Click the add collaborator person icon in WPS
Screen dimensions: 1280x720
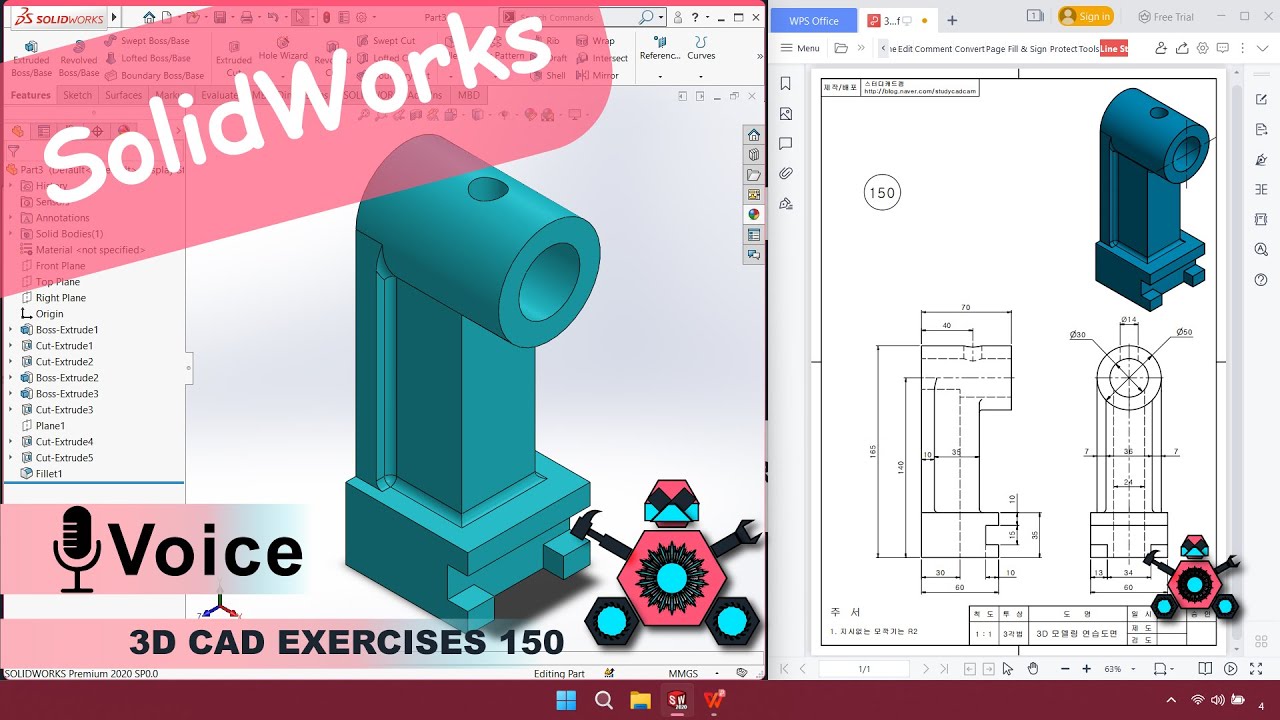point(1161,48)
